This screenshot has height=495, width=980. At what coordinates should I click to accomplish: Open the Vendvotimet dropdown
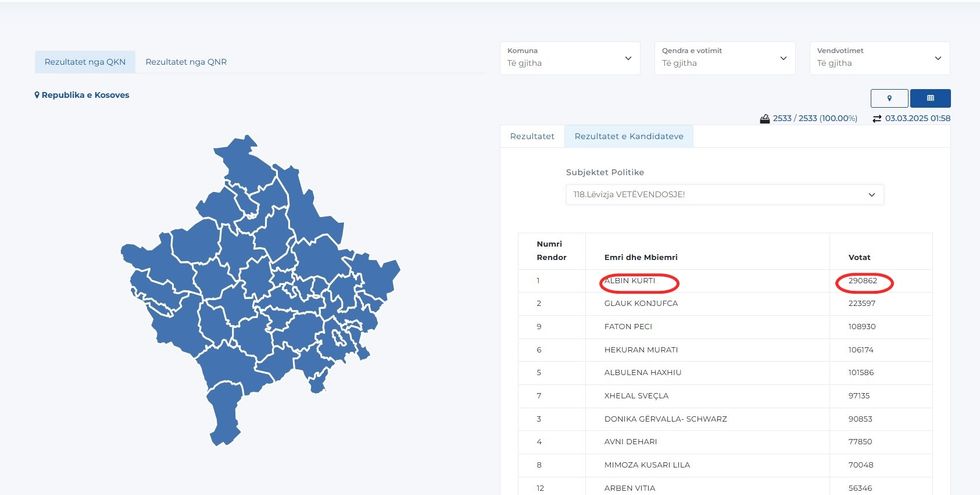point(880,57)
